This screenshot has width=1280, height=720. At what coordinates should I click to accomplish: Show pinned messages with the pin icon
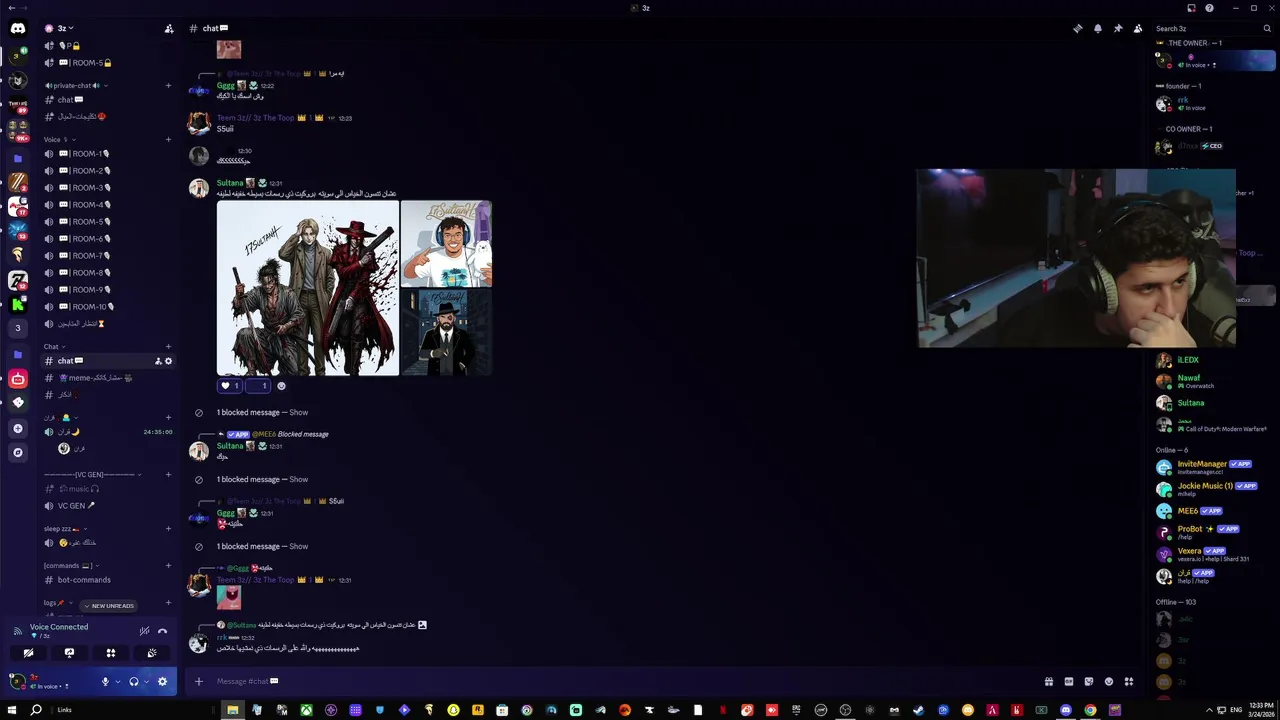click(1117, 28)
